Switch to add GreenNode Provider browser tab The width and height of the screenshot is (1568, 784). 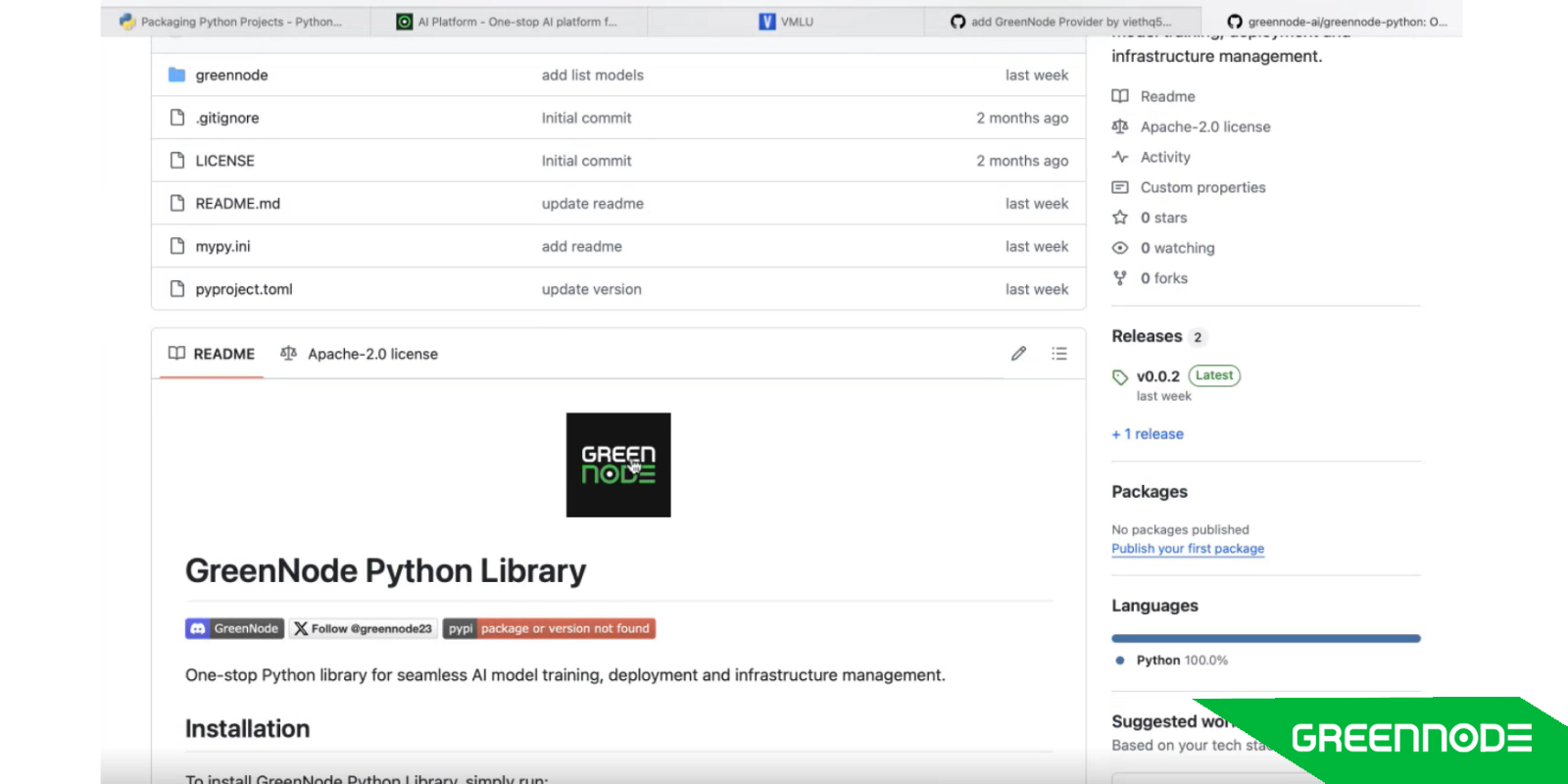point(1062,22)
